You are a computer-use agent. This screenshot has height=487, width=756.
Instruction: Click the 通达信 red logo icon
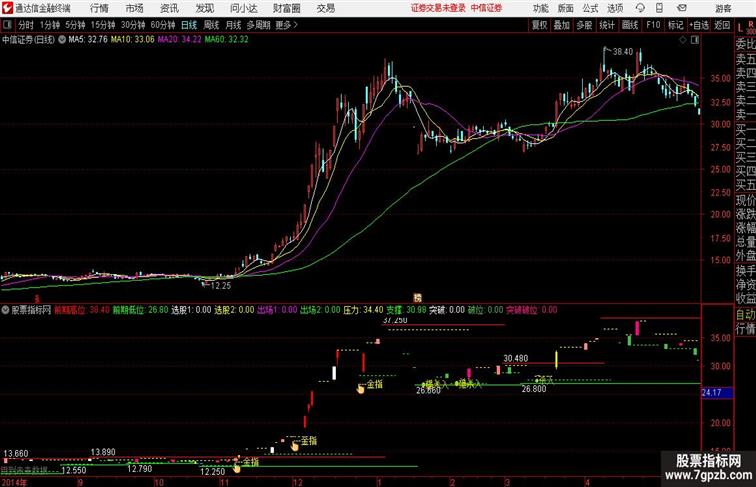7,8
